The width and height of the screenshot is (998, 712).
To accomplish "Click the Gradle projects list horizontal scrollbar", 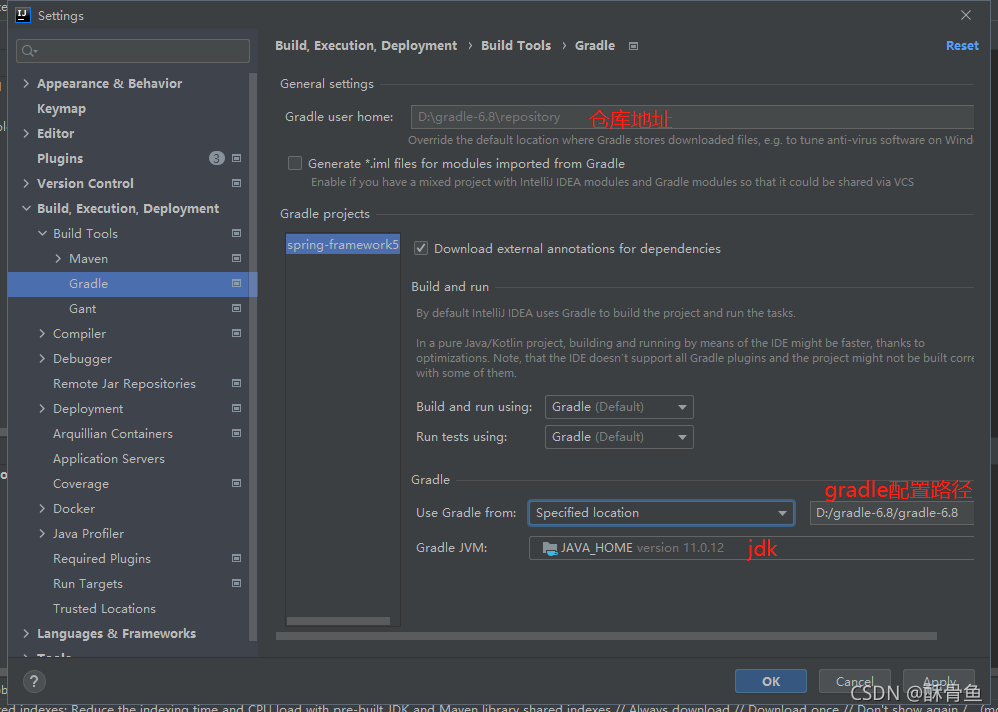I will point(338,621).
